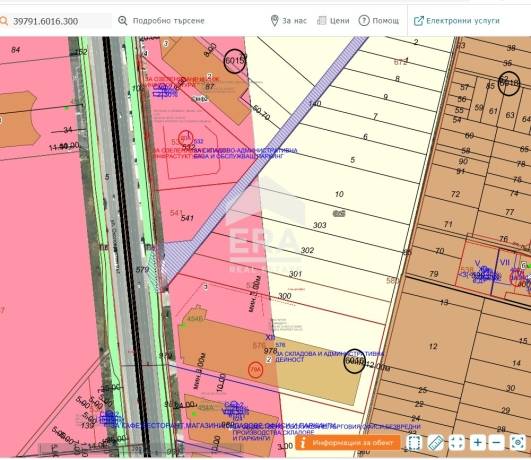Click the circled 6015 map marker

tap(234, 61)
